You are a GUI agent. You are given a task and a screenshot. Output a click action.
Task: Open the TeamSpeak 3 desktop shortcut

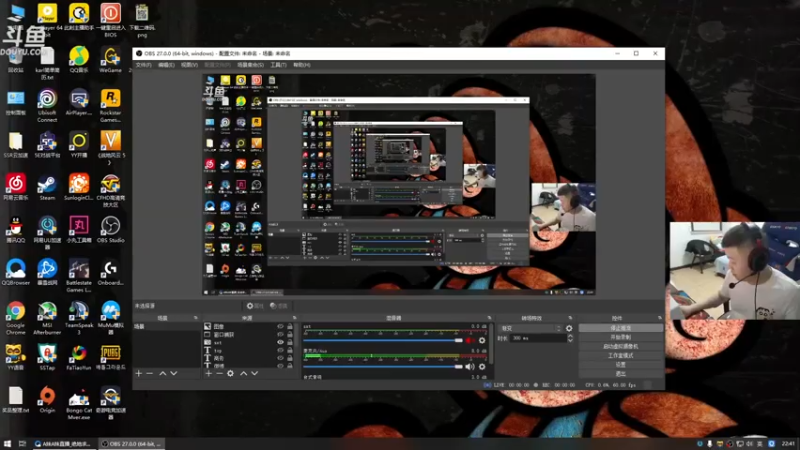click(79, 317)
